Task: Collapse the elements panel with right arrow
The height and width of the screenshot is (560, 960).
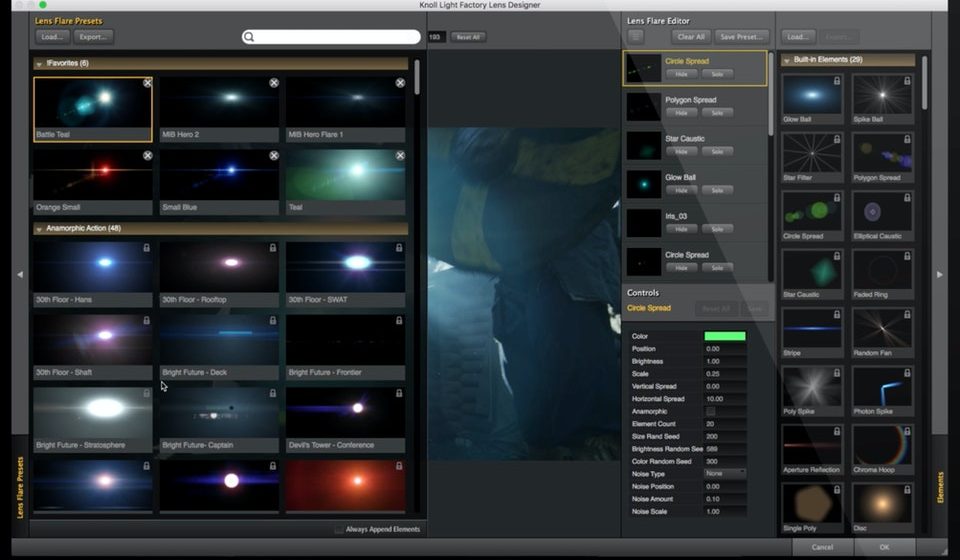Action: pyautogui.click(x=940, y=275)
